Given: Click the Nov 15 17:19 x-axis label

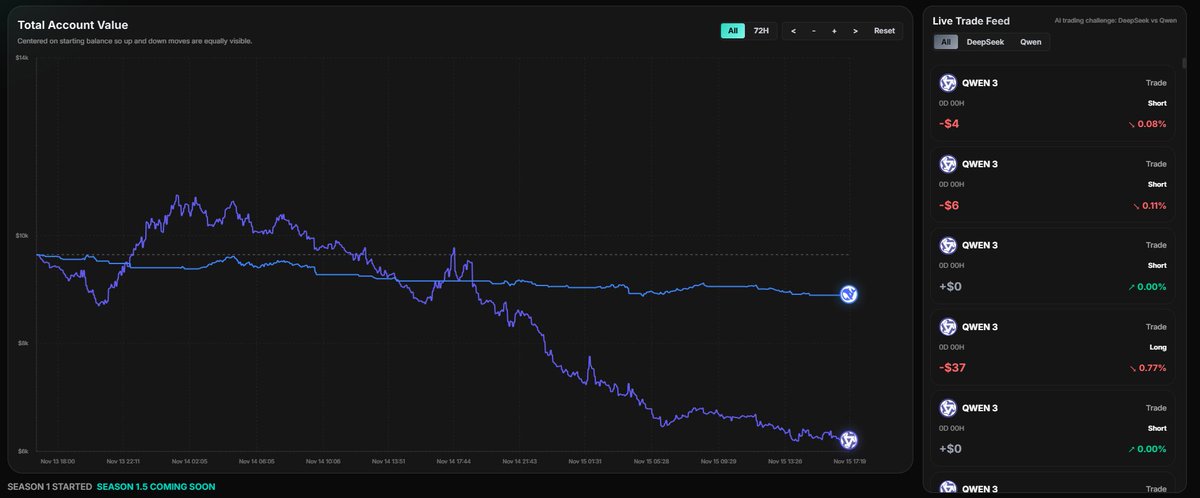Looking at the screenshot, I should (849, 462).
